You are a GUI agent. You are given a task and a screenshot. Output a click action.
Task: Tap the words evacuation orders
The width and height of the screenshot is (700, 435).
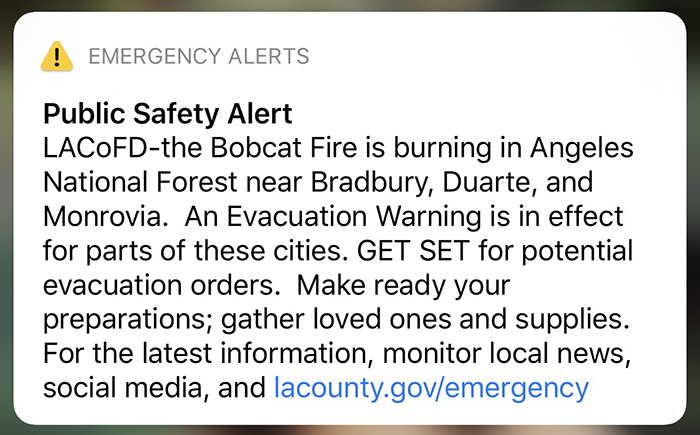point(158,285)
